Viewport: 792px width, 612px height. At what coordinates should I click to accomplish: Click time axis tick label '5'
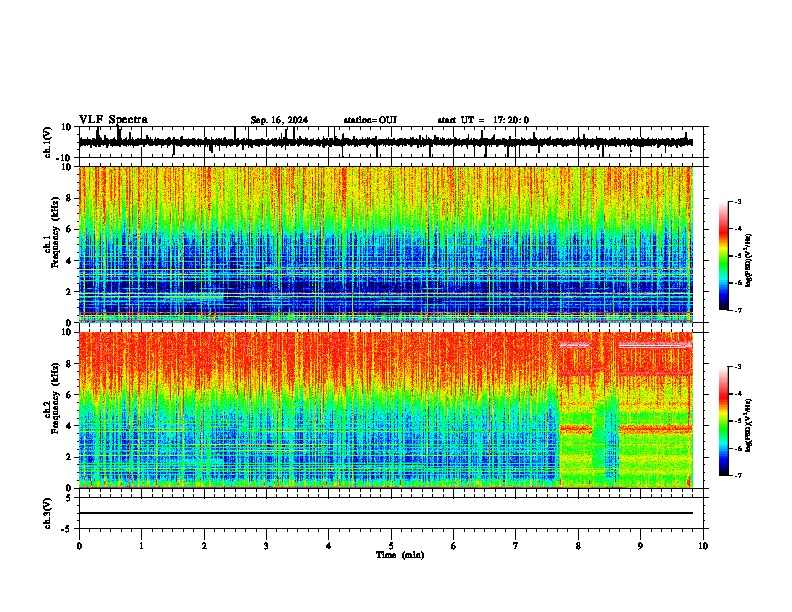point(391,546)
